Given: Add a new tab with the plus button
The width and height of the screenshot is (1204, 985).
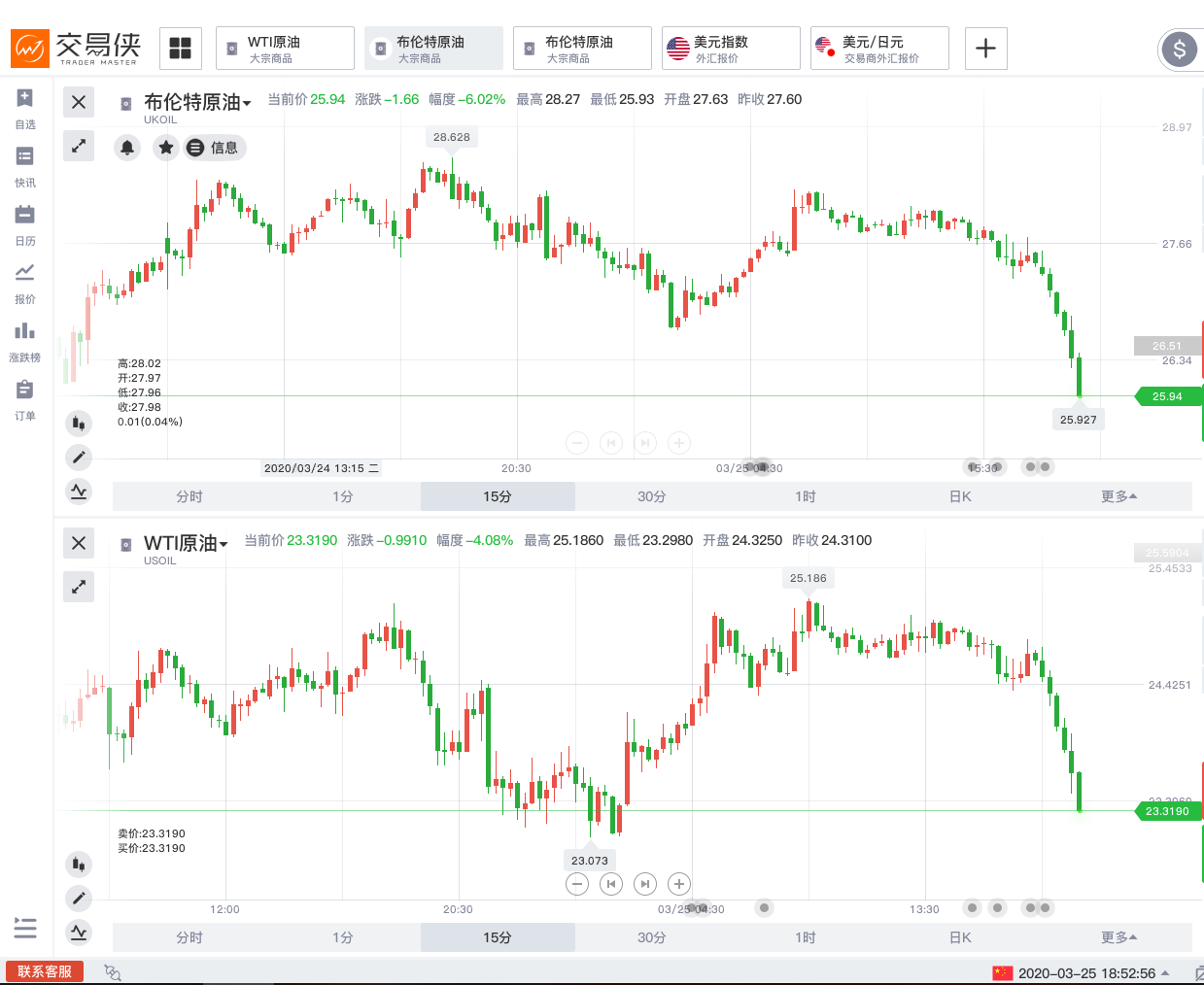Looking at the screenshot, I should click(985, 49).
